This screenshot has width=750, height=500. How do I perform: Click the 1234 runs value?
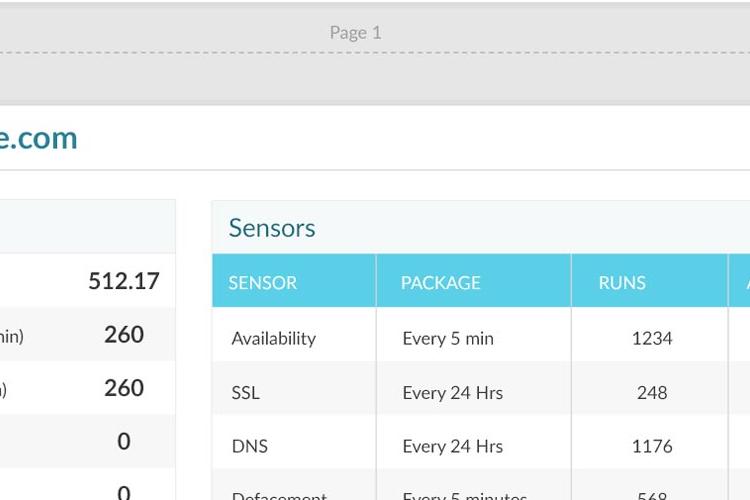pyautogui.click(x=652, y=339)
